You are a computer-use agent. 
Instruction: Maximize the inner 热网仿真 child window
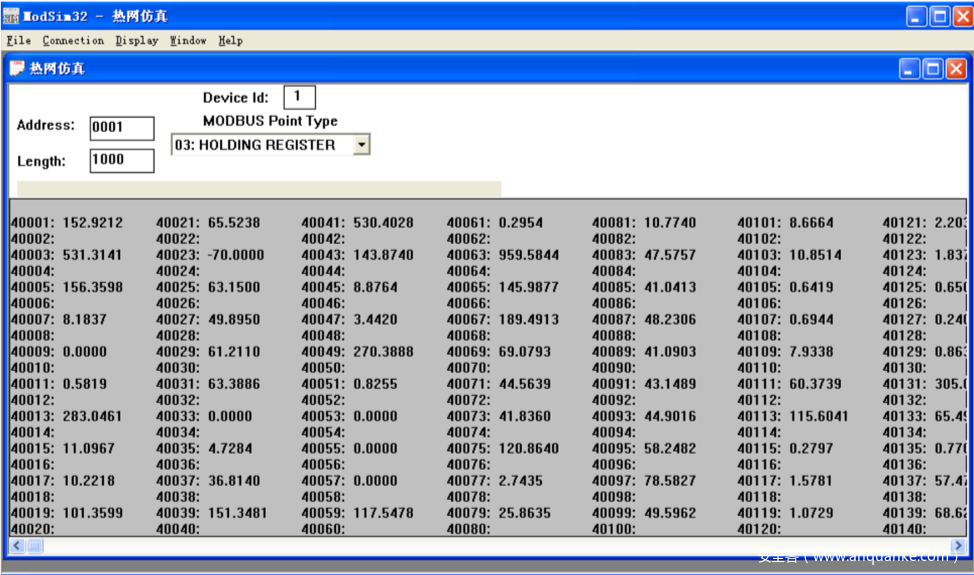coord(932,68)
